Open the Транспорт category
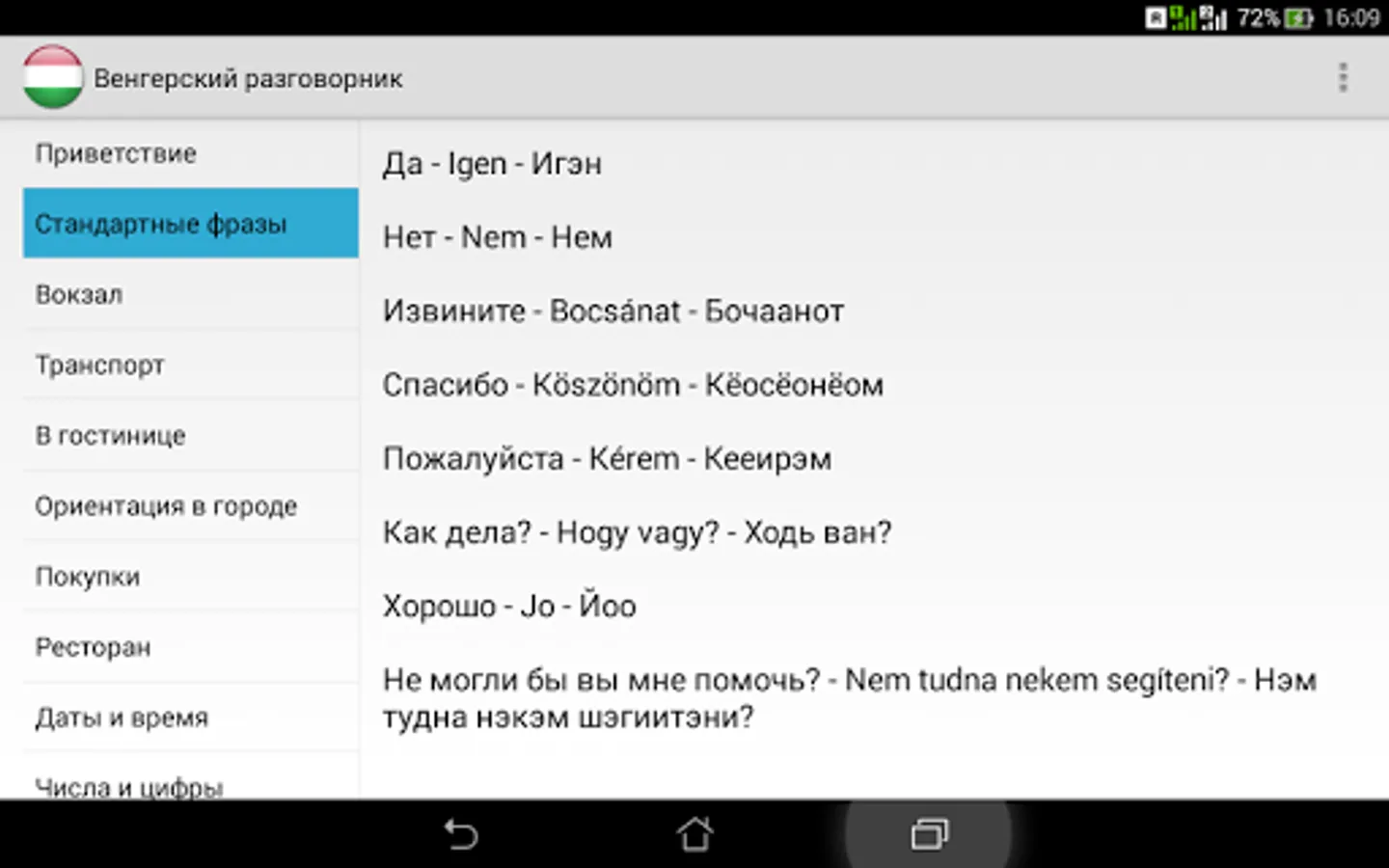This screenshot has height=868, width=1389. pos(191,365)
